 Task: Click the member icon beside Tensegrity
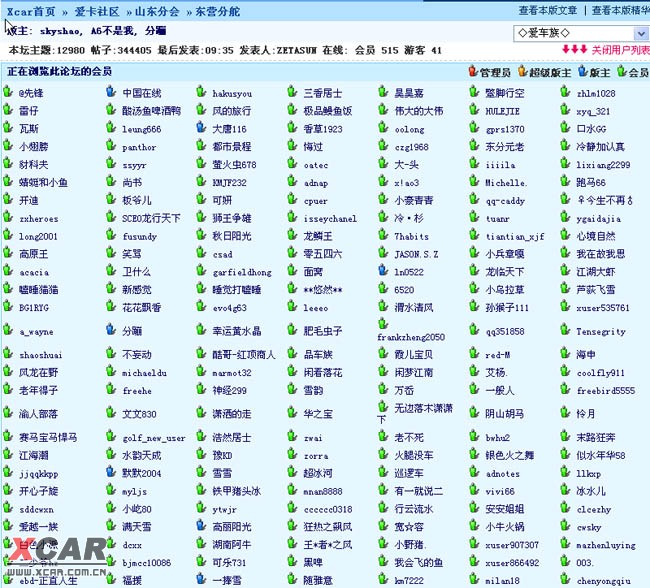click(565, 329)
